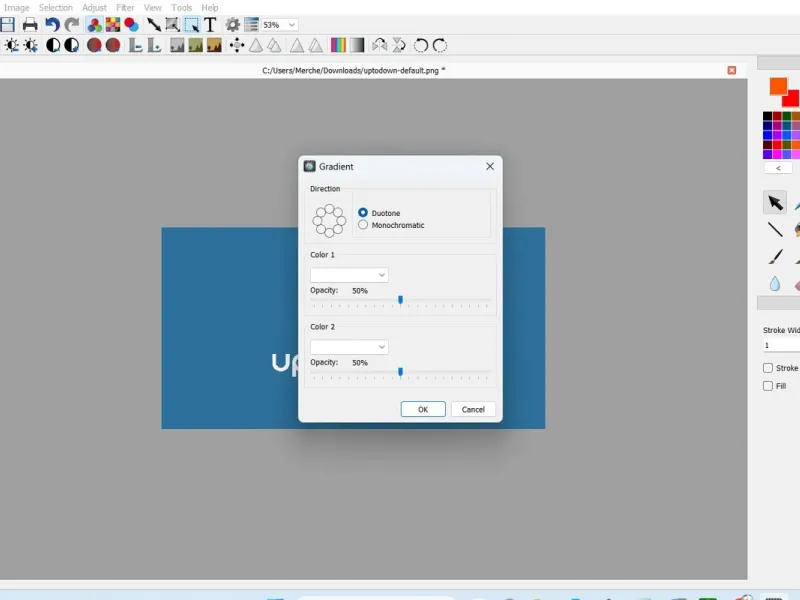This screenshot has height=600, width=800.
Task: Select the water drop blur tool
Action: [x=774, y=283]
